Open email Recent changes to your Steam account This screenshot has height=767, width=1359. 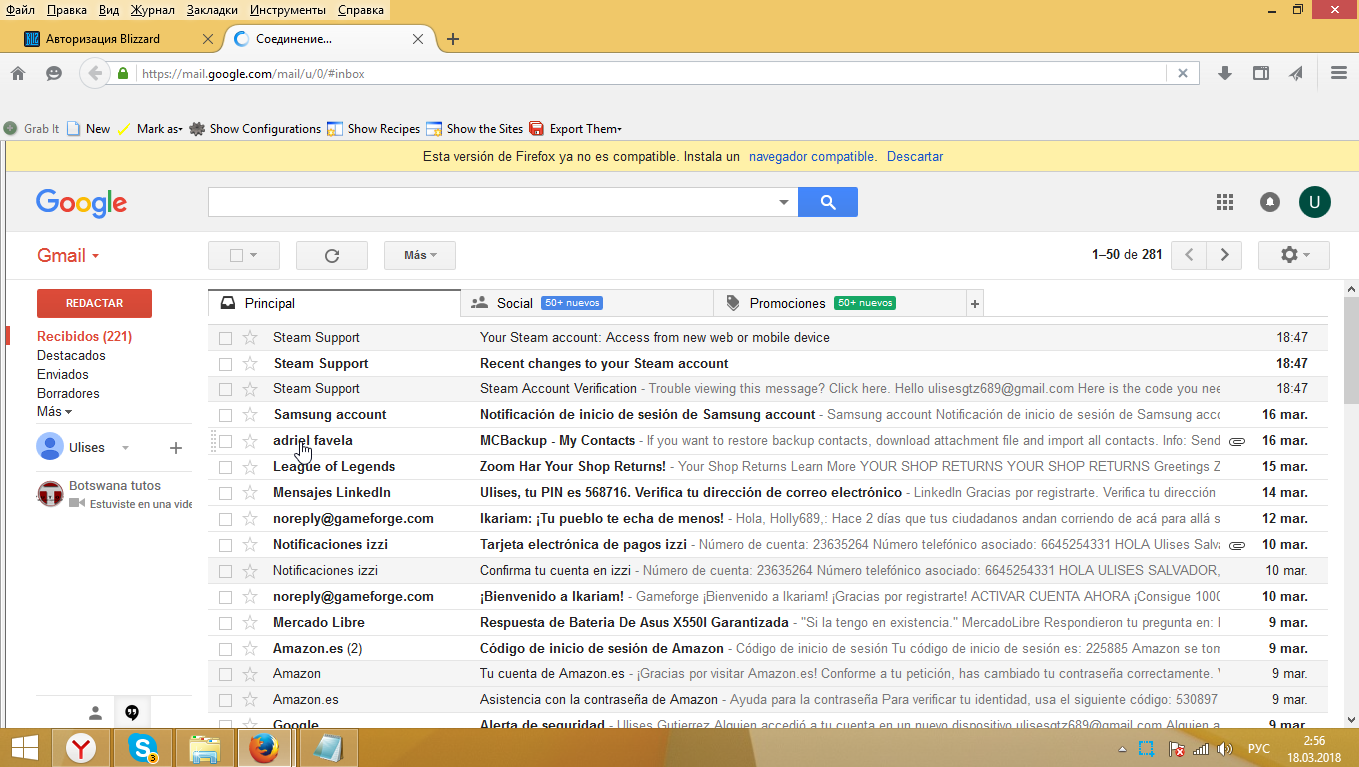click(x=770, y=364)
